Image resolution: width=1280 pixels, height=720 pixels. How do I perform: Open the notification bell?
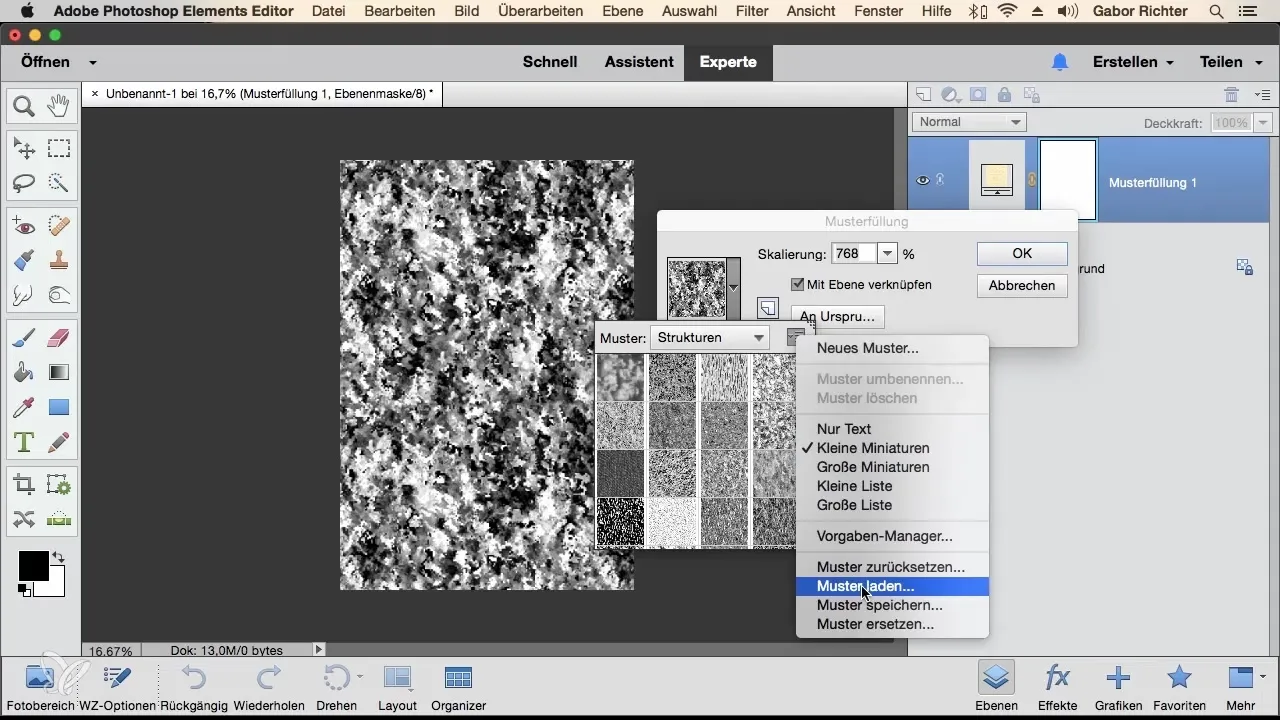(x=1060, y=62)
